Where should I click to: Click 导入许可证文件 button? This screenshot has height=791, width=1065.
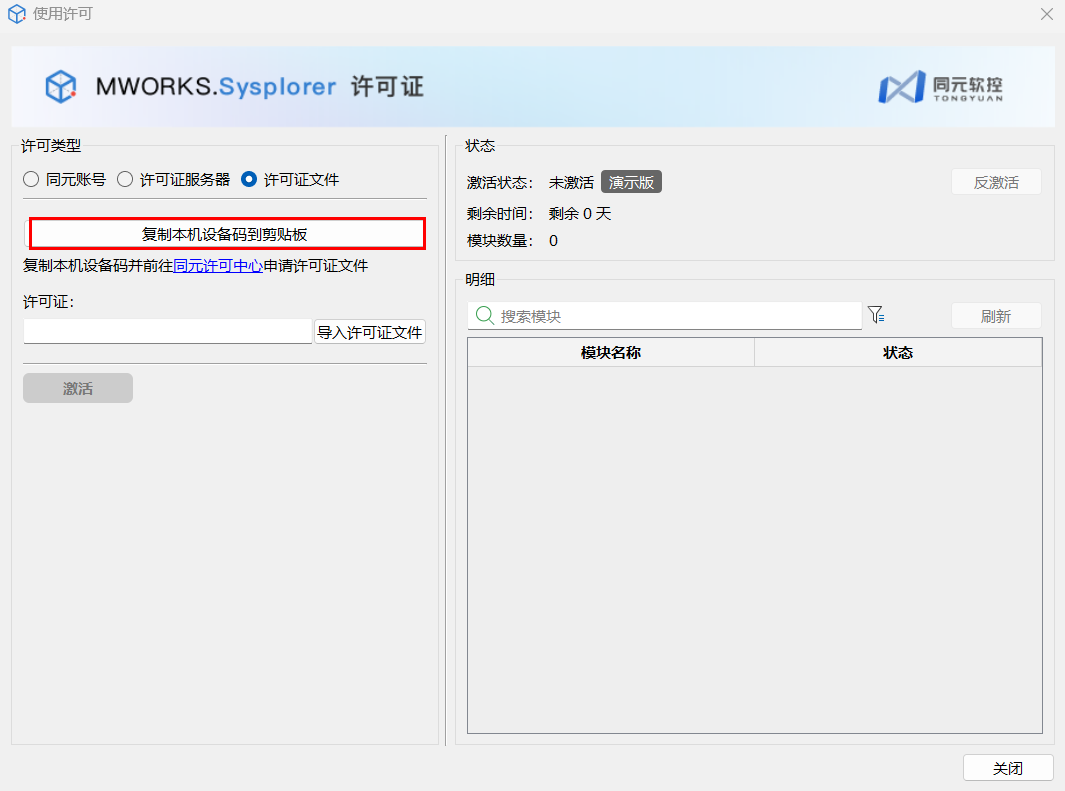click(x=370, y=332)
